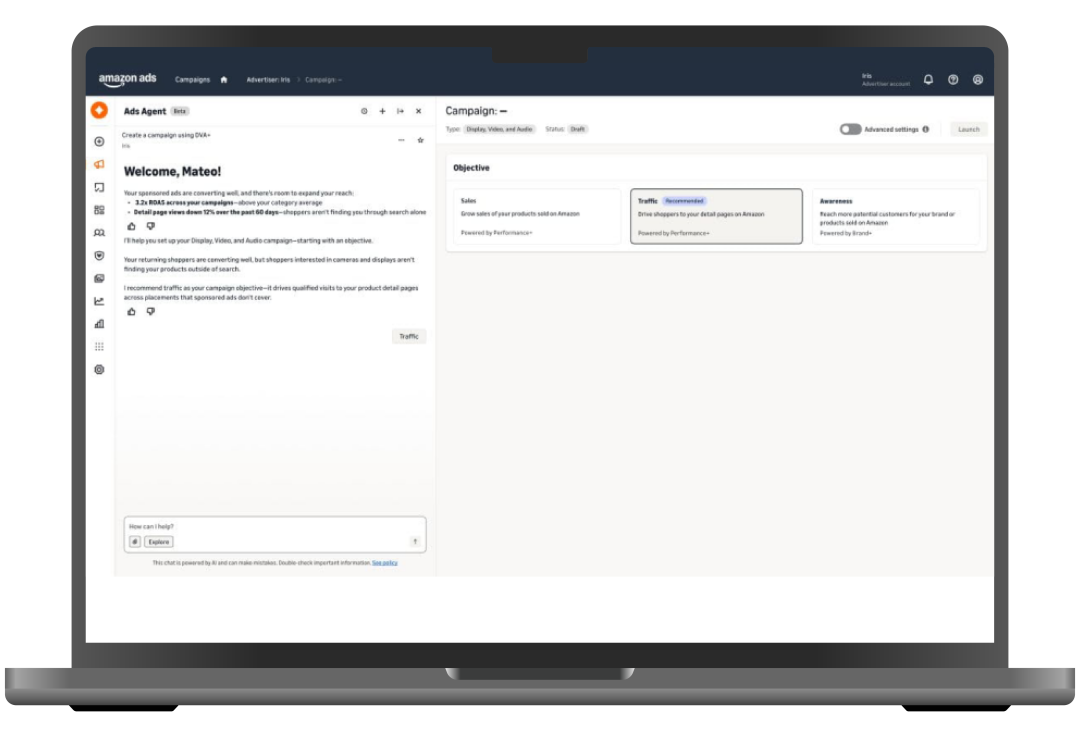Open the line chart icon in the sidebar

(x=99, y=301)
